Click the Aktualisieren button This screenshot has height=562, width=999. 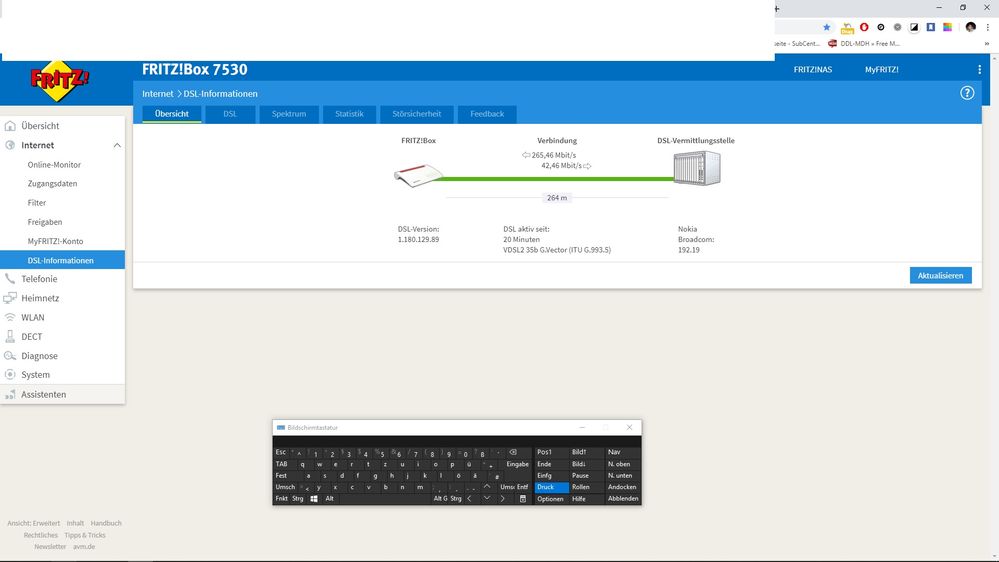[x=940, y=275]
